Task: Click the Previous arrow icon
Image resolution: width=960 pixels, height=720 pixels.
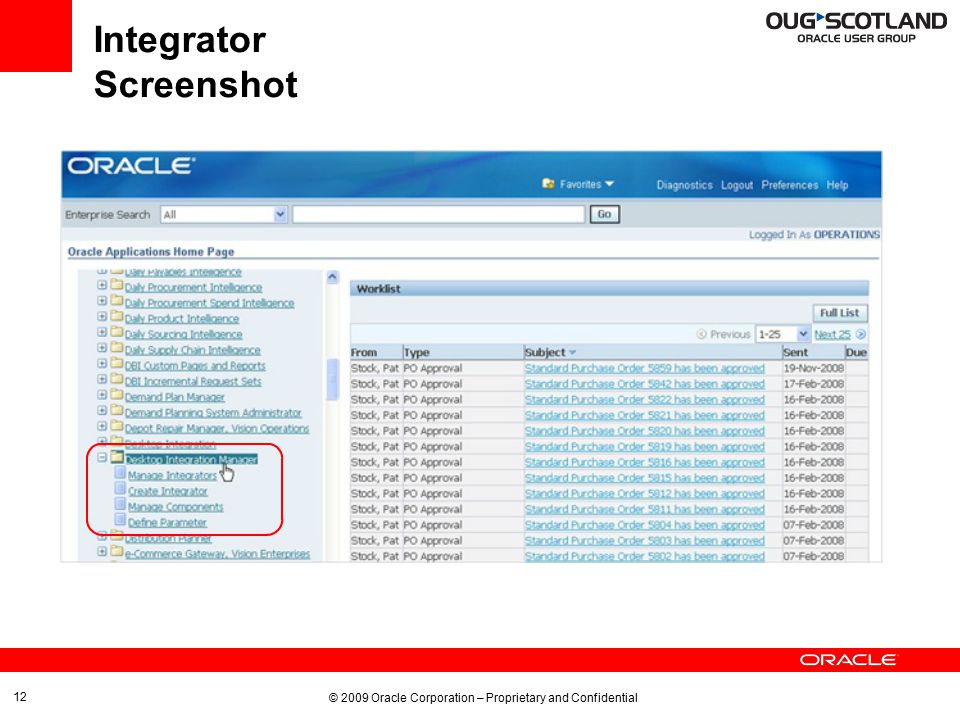Action: coord(702,334)
